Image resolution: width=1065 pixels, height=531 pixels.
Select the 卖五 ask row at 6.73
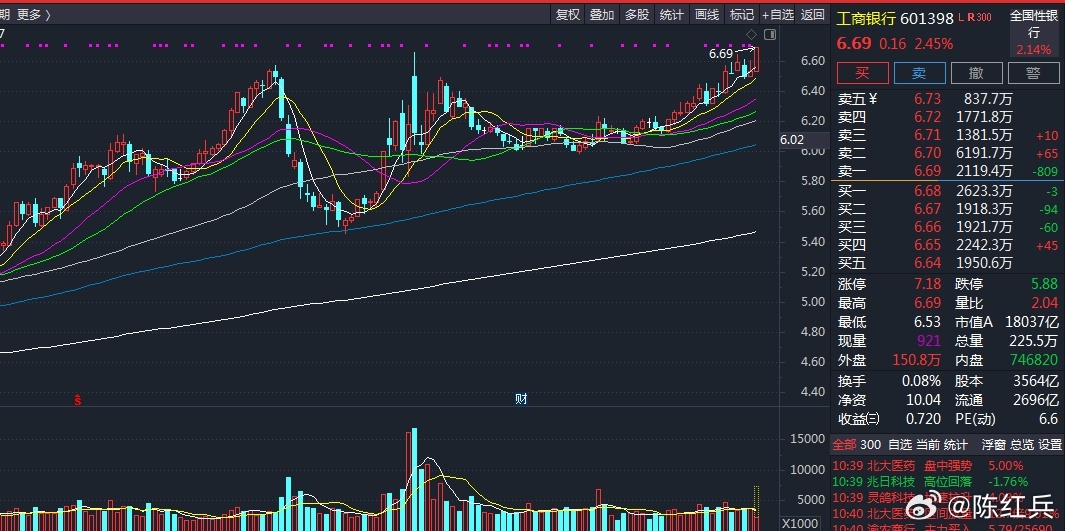click(947, 99)
